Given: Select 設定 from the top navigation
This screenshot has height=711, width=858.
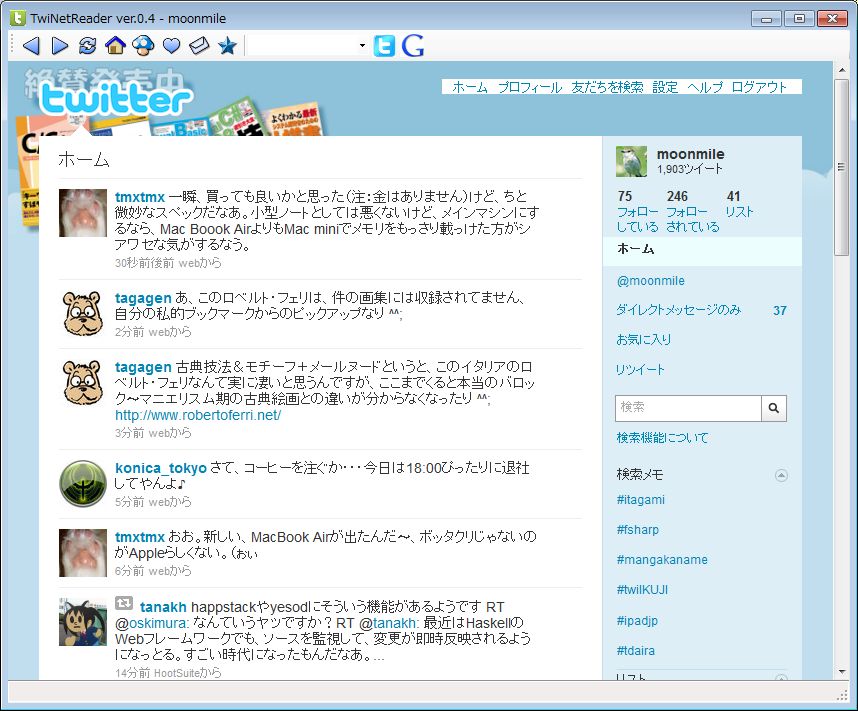Looking at the screenshot, I should [x=665, y=87].
